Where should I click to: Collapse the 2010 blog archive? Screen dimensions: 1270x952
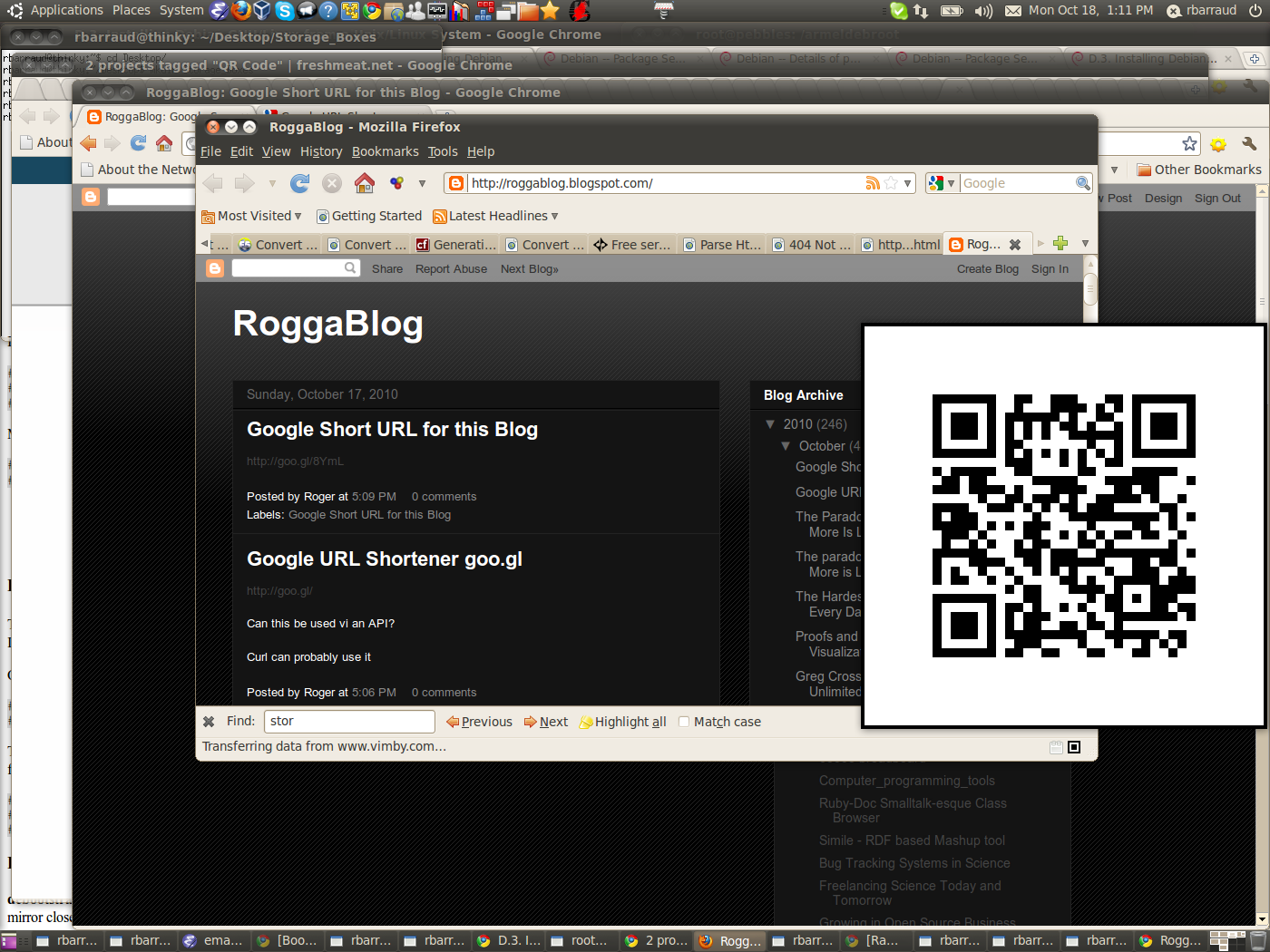(x=770, y=423)
